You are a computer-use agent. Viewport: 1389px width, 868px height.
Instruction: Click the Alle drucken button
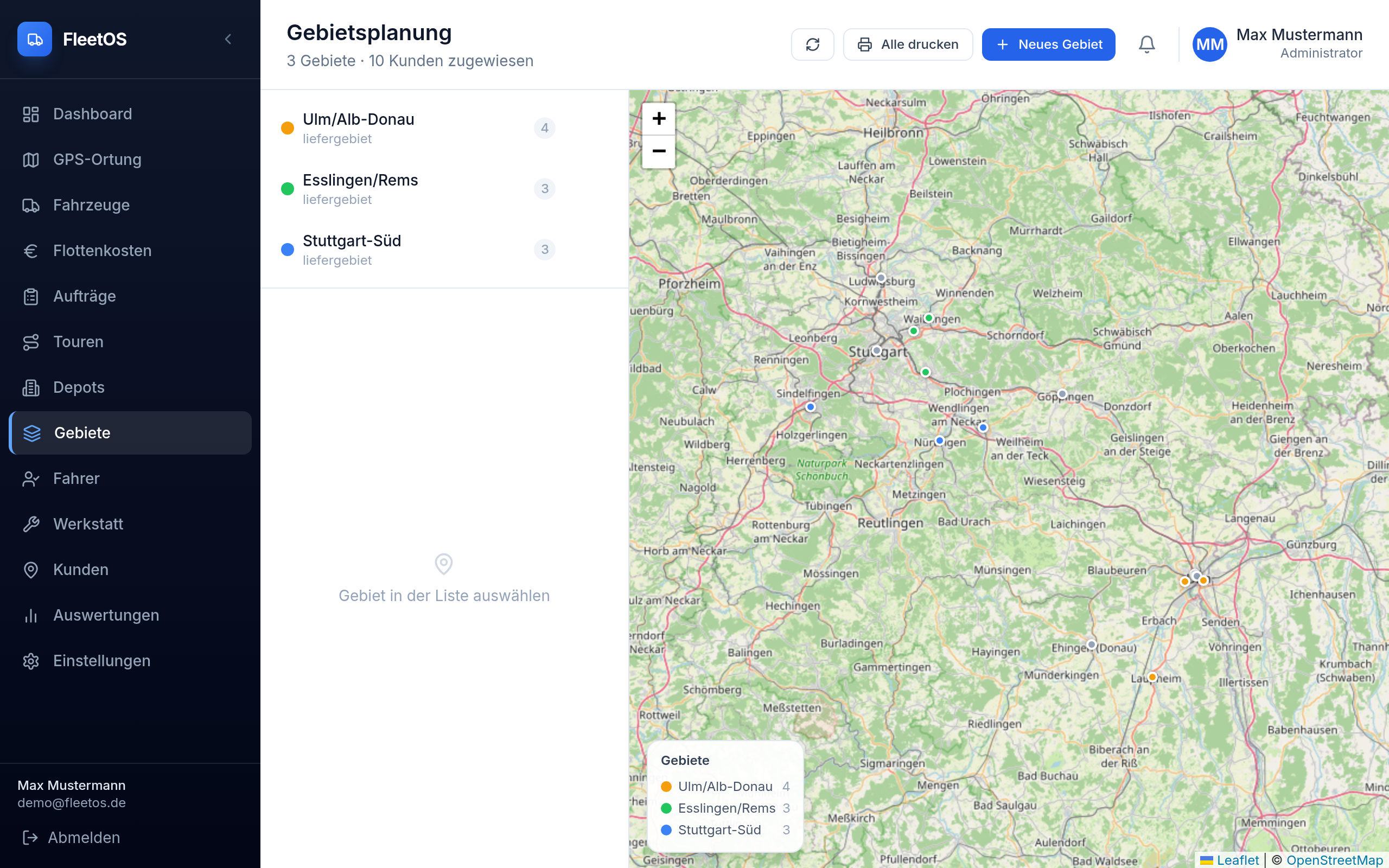907,44
